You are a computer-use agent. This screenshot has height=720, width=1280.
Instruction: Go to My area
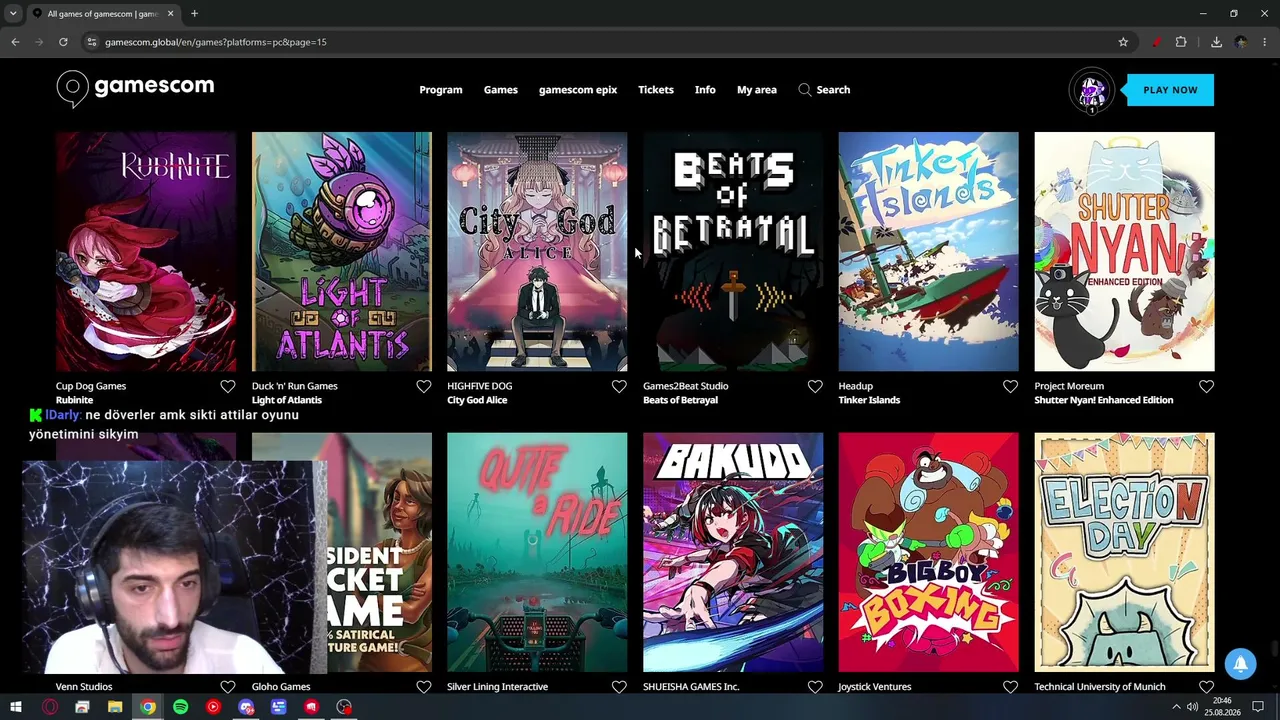[757, 90]
